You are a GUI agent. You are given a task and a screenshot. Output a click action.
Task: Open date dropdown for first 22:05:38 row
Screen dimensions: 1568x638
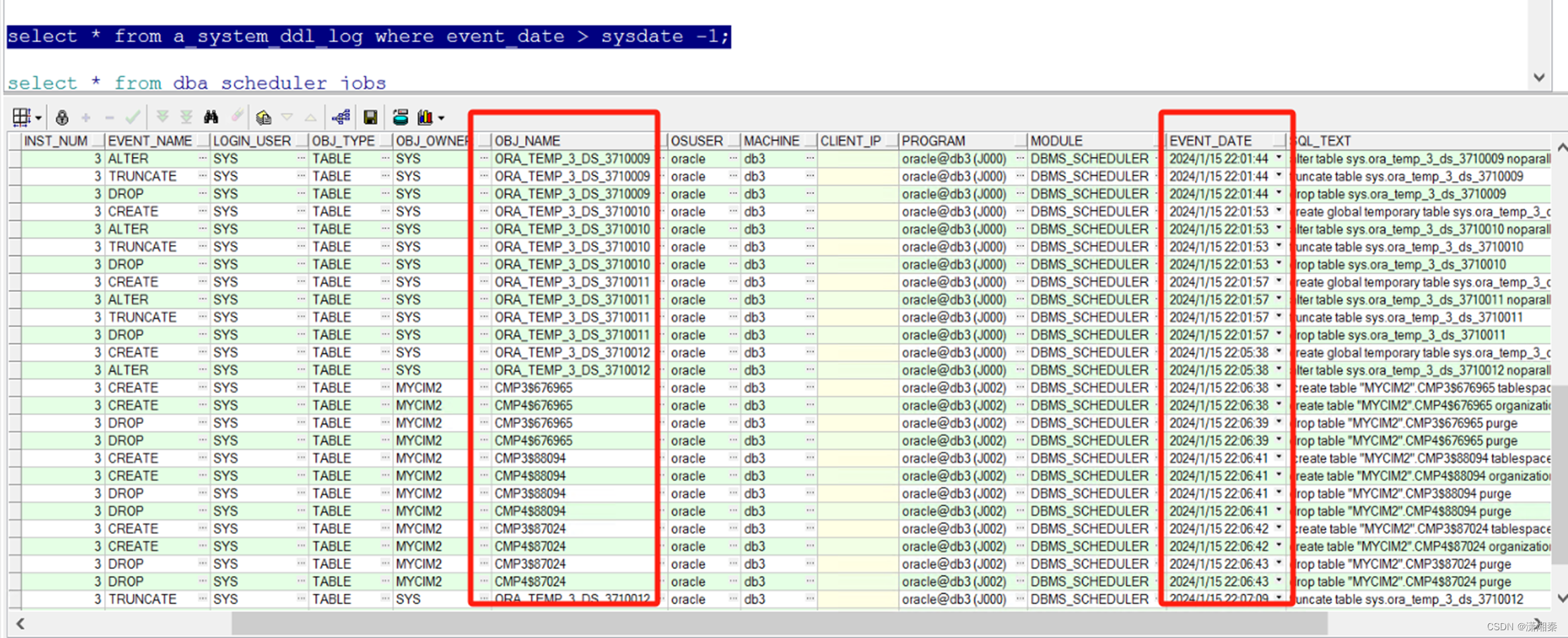tap(1279, 352)
